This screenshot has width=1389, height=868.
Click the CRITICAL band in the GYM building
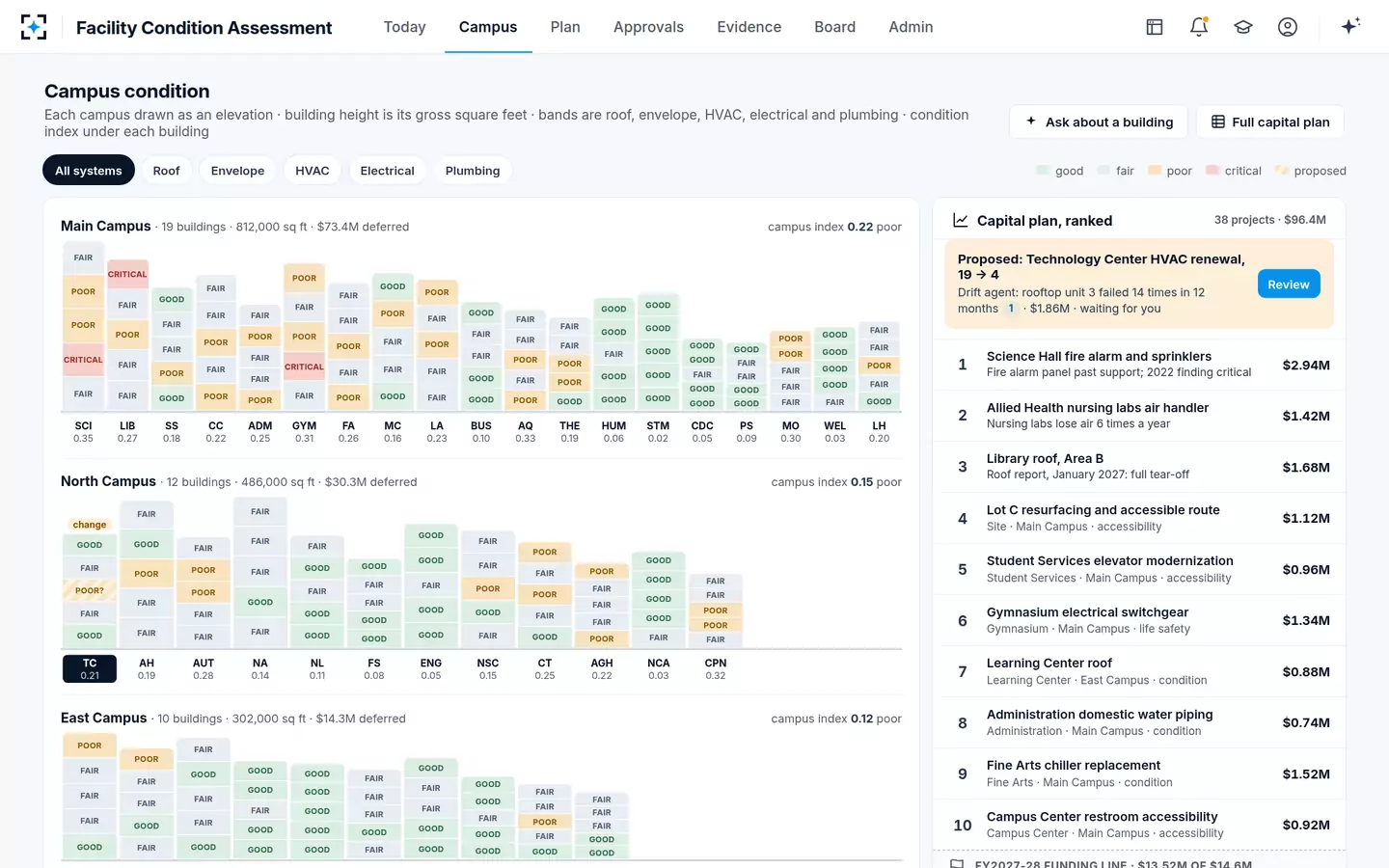[304, 366]
